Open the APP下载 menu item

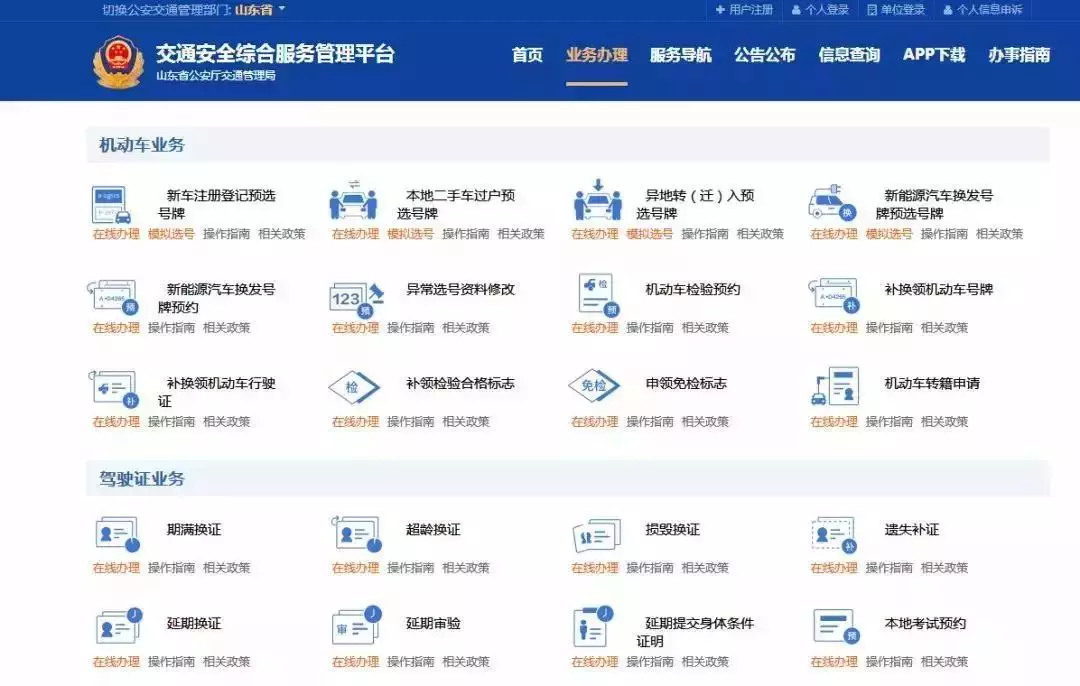click(934, 56)
